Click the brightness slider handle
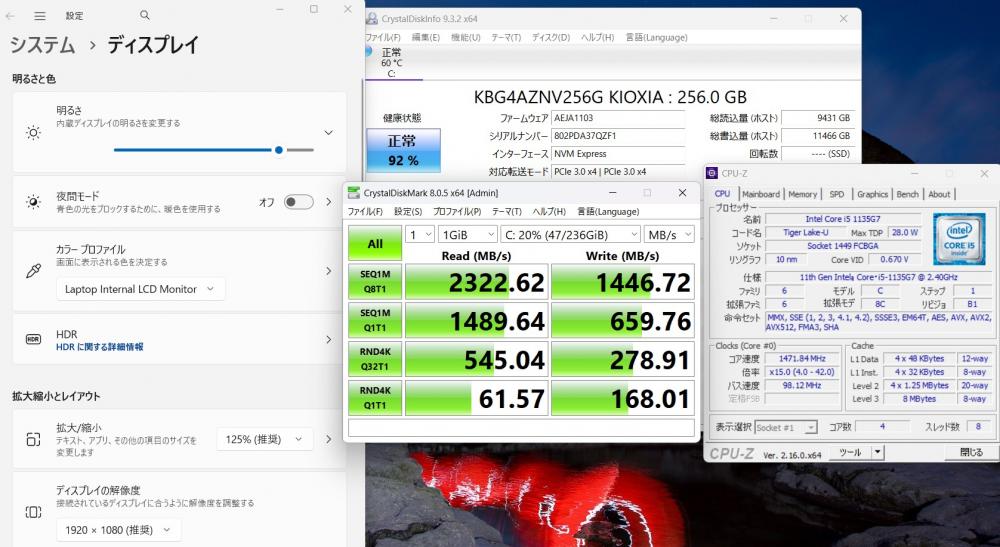Screen dimensions: 1000x547 point(279,150)
